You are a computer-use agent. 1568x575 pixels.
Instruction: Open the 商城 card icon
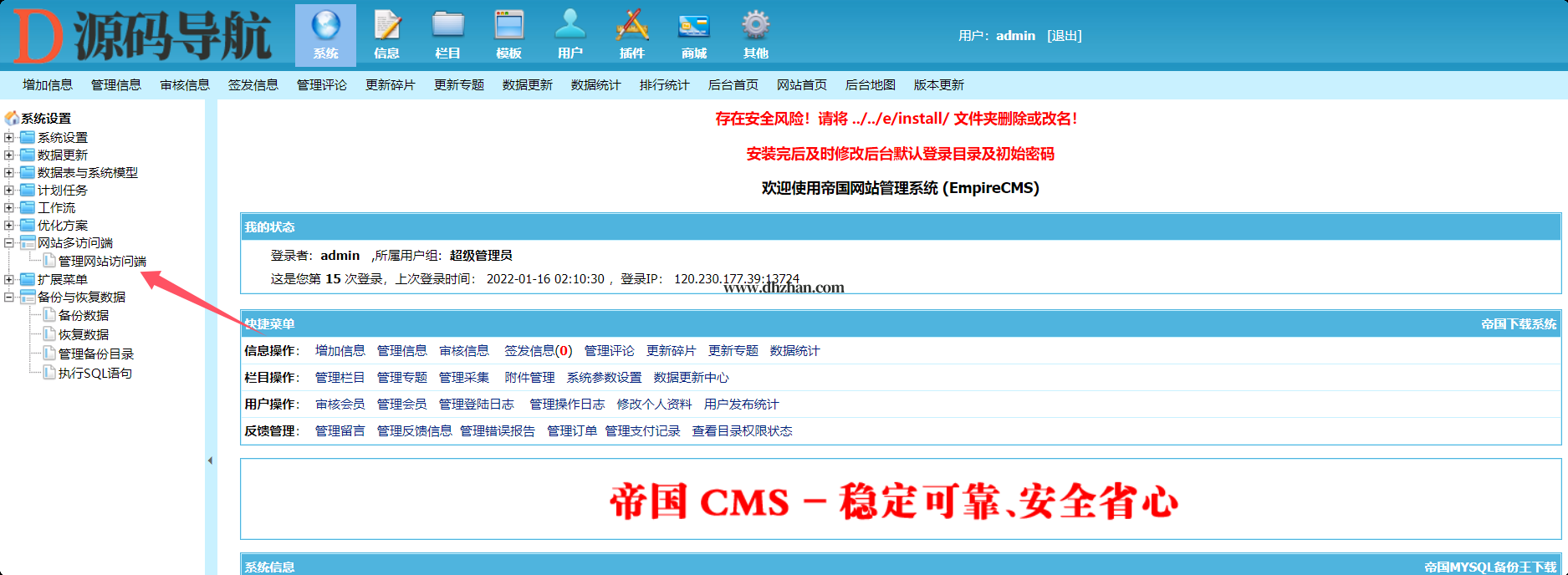coord(694,27)
